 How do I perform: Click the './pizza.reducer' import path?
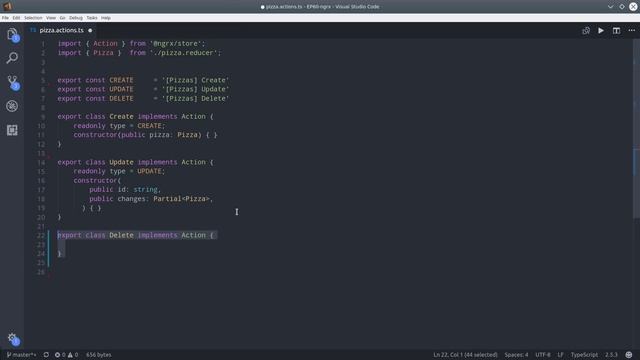pos(183,53)
